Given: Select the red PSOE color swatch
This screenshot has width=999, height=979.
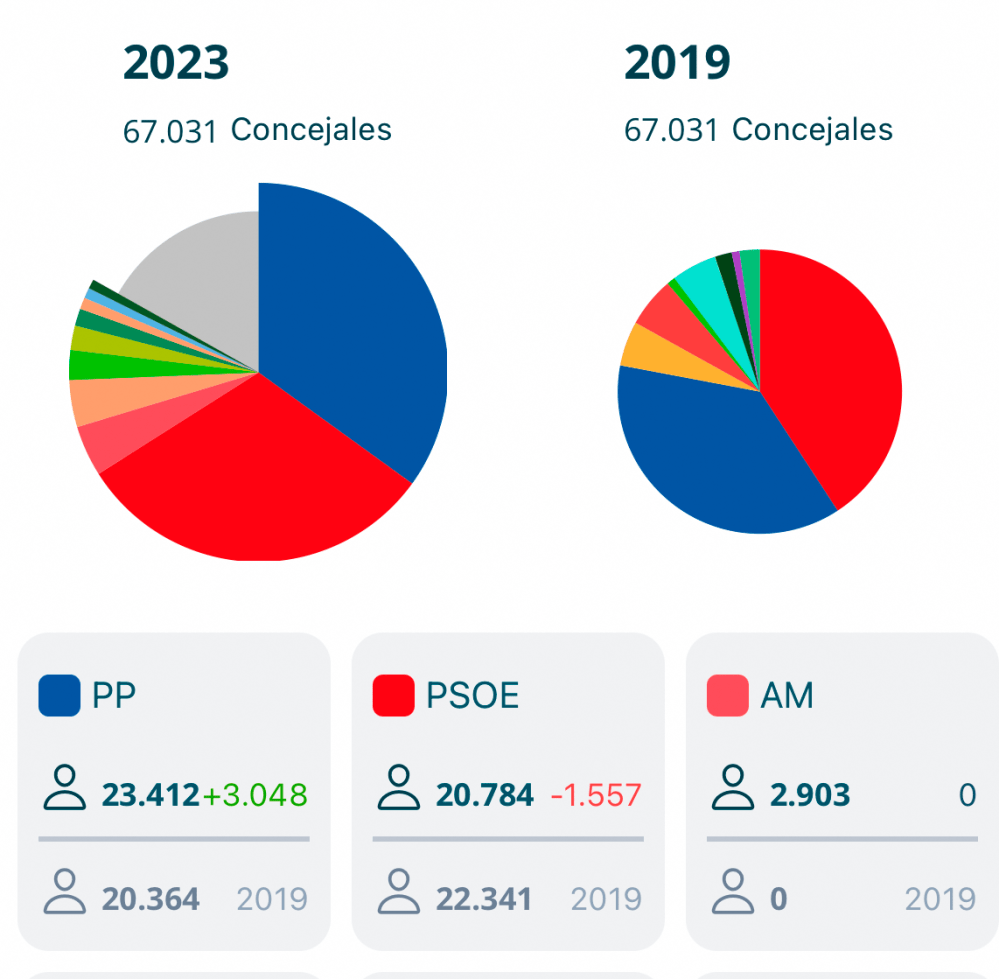Looking at the screenshot, I should point(393,696).
